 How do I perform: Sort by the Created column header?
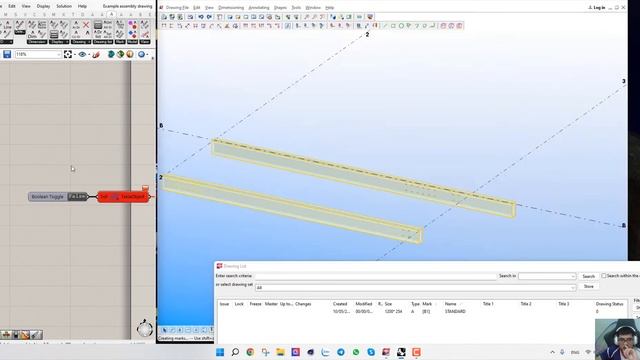coord(340,304)
